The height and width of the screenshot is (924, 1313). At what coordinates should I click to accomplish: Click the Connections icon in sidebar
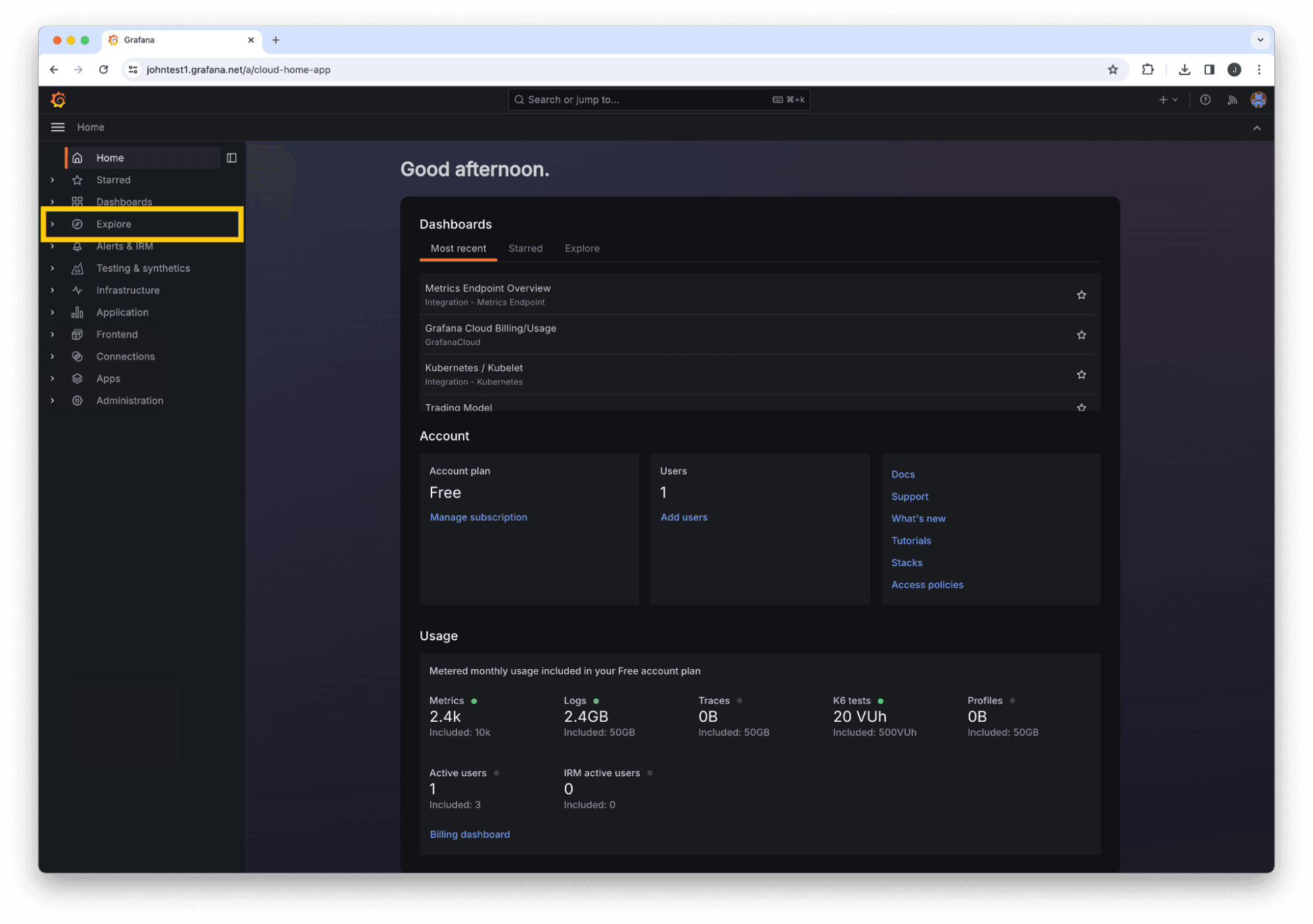pos(78,357)
